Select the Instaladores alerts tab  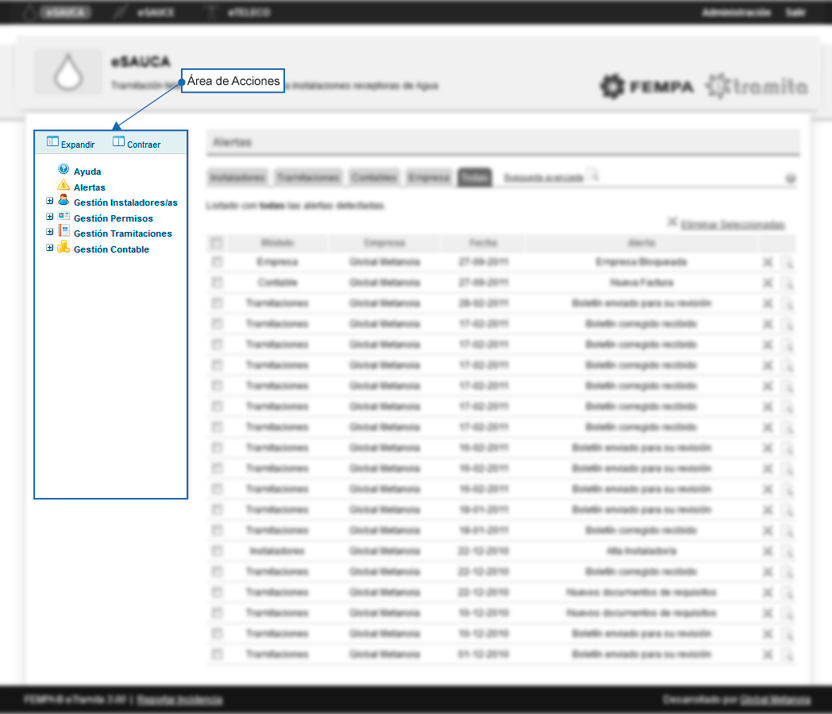(x=238, y=177)
